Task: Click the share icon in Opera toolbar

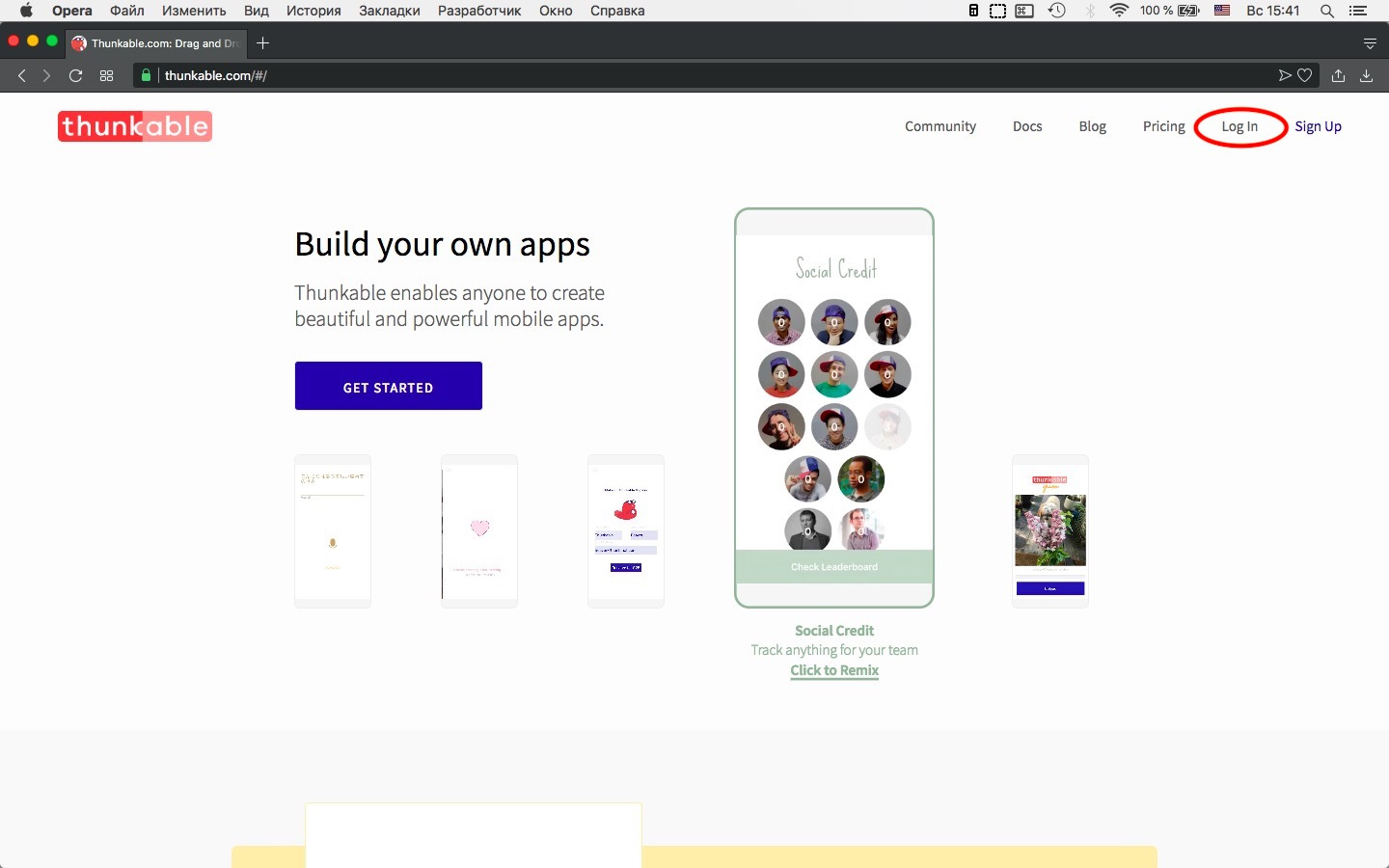Action: [x=1338, y=75]
